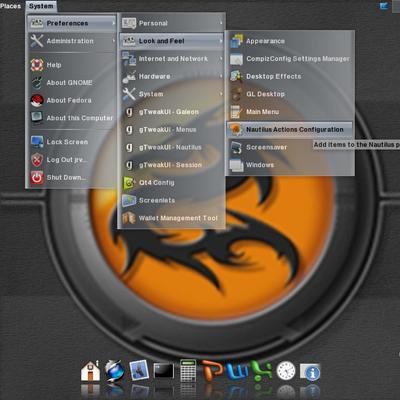The image size is (400, 400).
Task: Click the Screensaver icon
Action: click(x=237, y=147)
